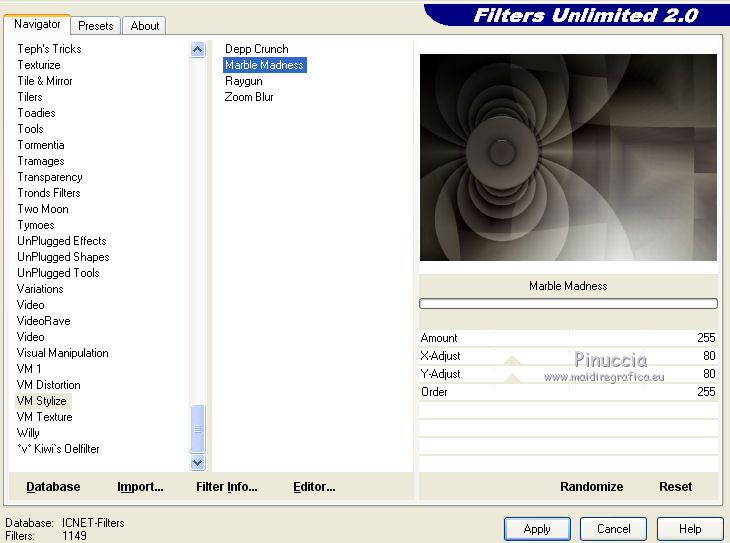This screenshot has width=730, height=543.
Task: Select the Marble Madness filter
Action: coord(264,65)
